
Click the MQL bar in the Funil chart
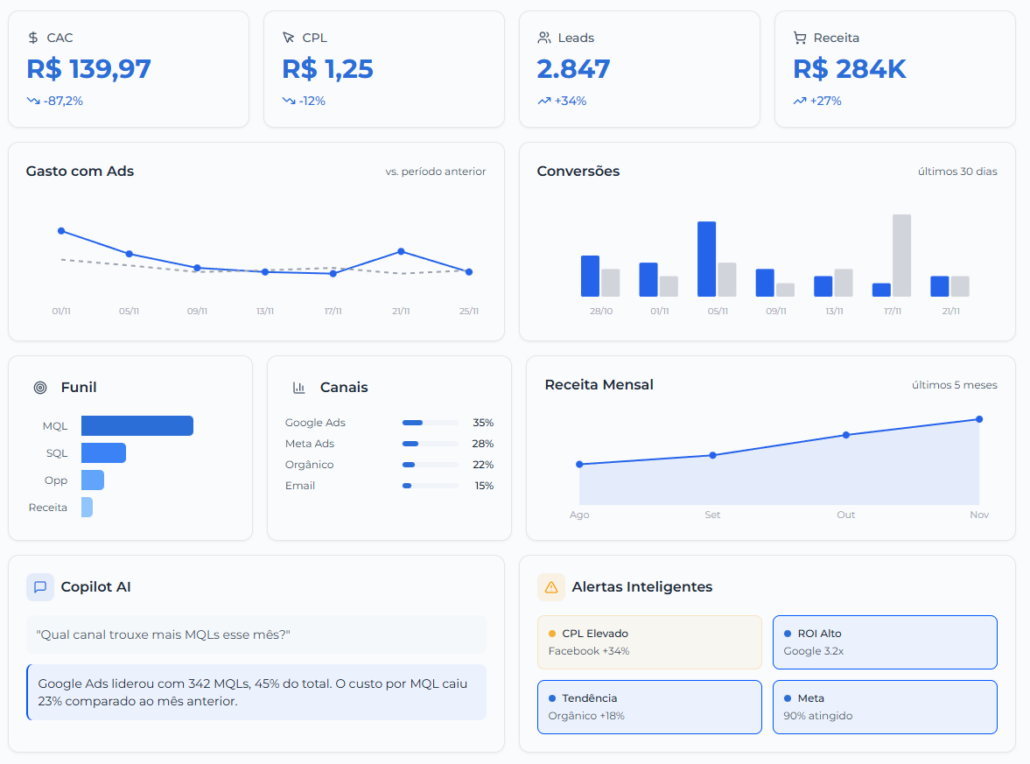[137, 426]
